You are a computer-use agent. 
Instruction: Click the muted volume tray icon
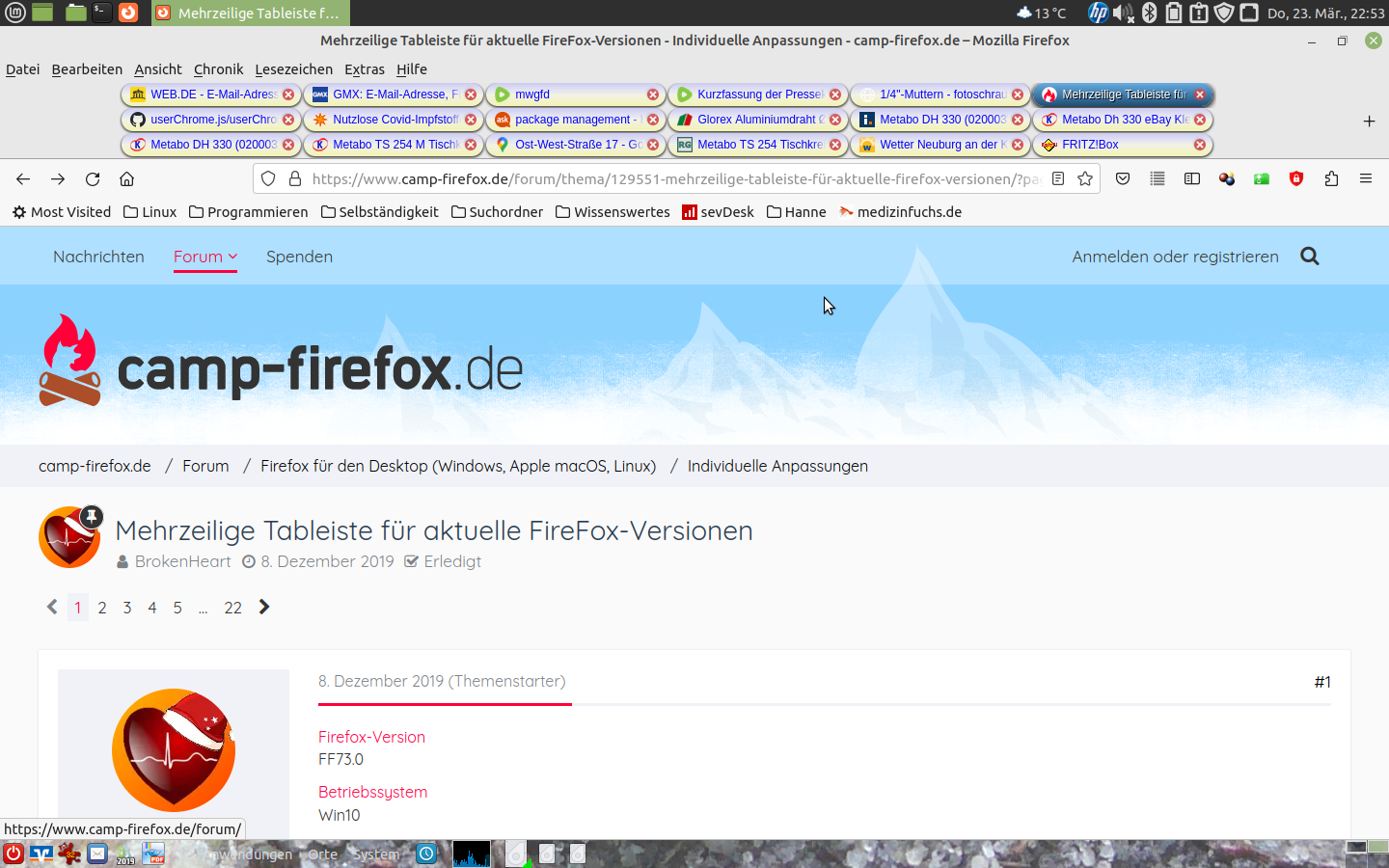coord(1123,13)
